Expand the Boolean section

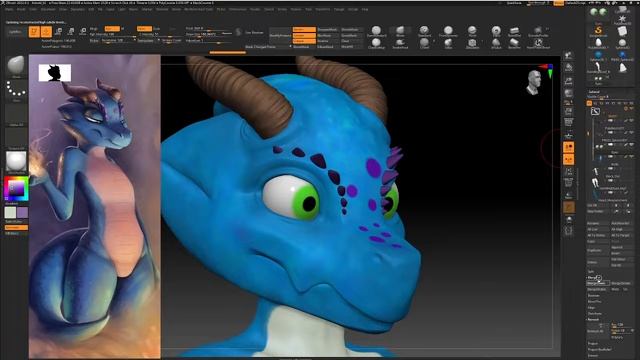point(593,296)
